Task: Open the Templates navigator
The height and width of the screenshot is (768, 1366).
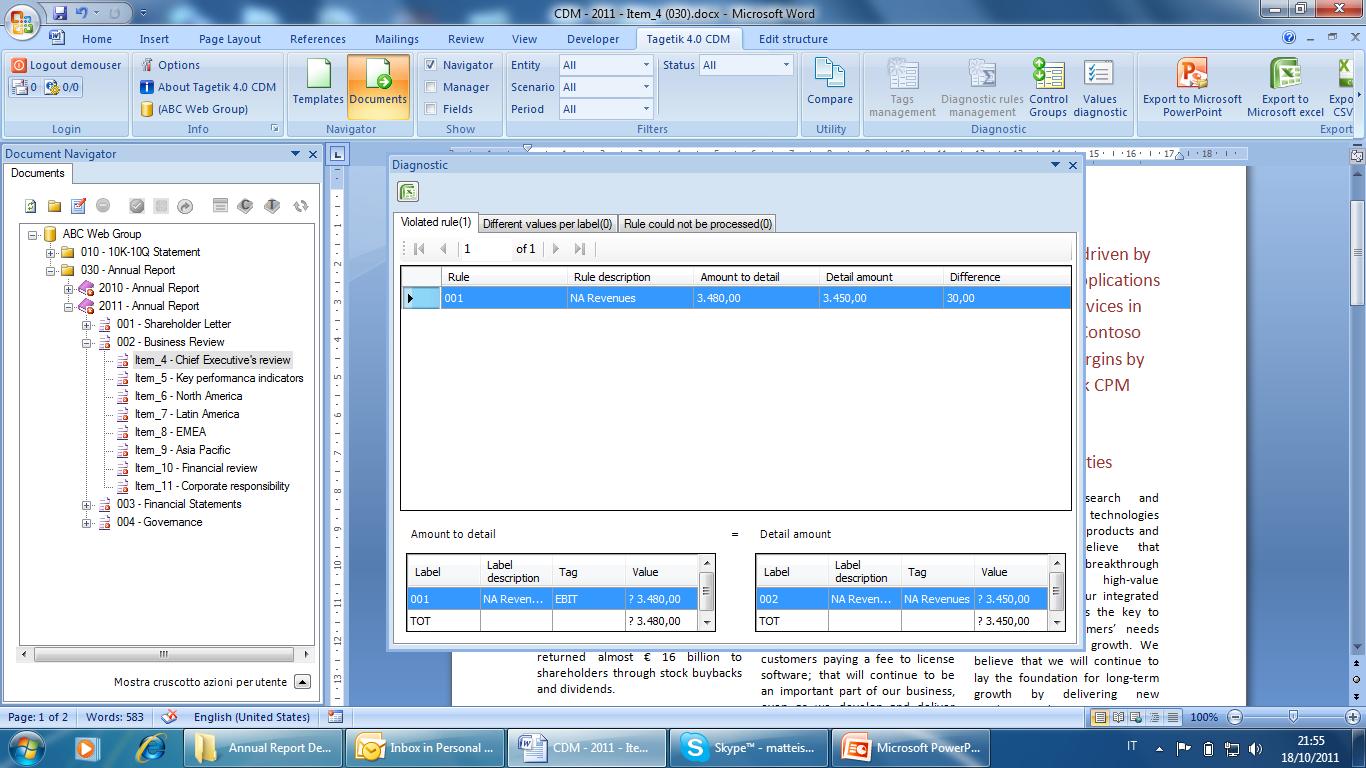Action: (x=318, y=81)
